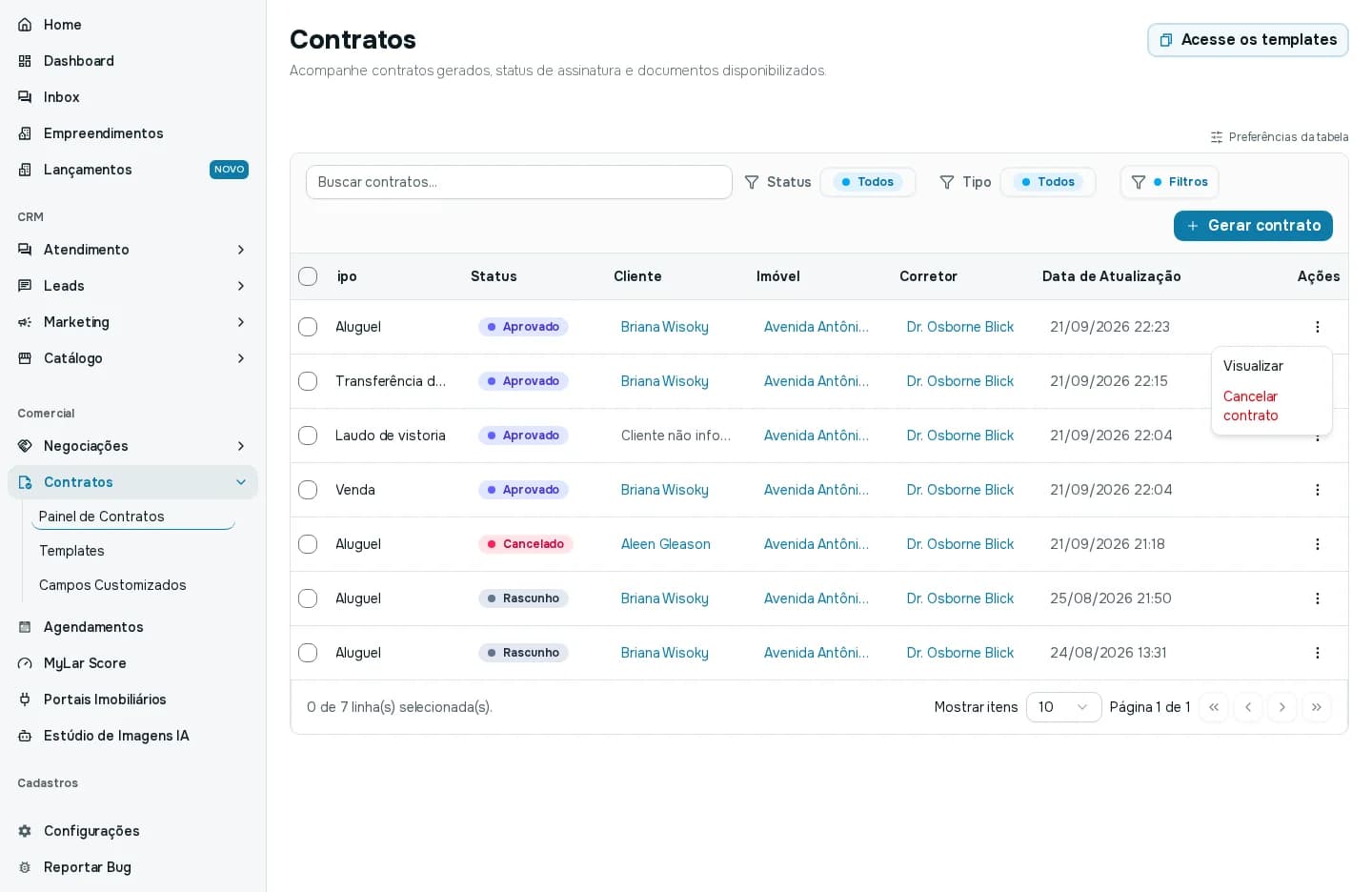Image resolution: width=1372 pixels, height=892 pixels.
Task: Click the Portais Imobiliários plug icon
Action: 25,699
